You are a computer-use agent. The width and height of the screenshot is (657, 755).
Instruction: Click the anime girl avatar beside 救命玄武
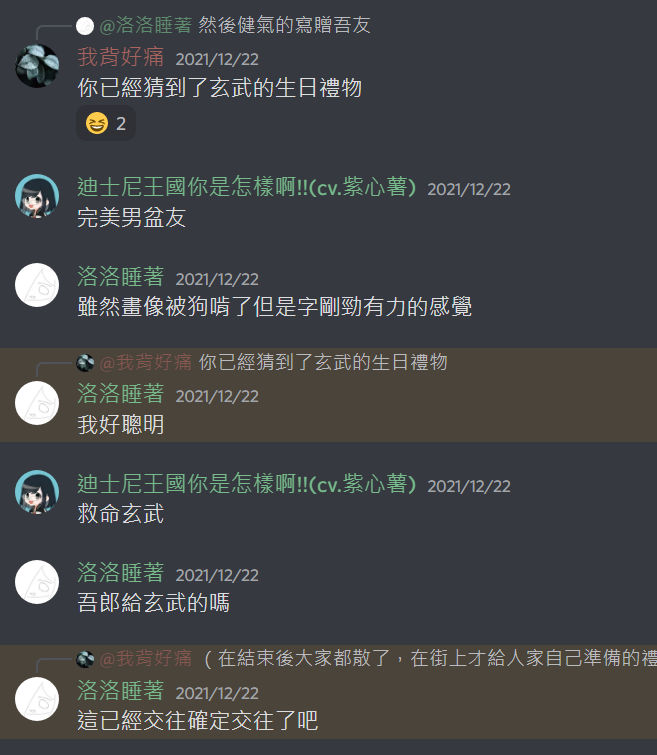pos(37,492)
